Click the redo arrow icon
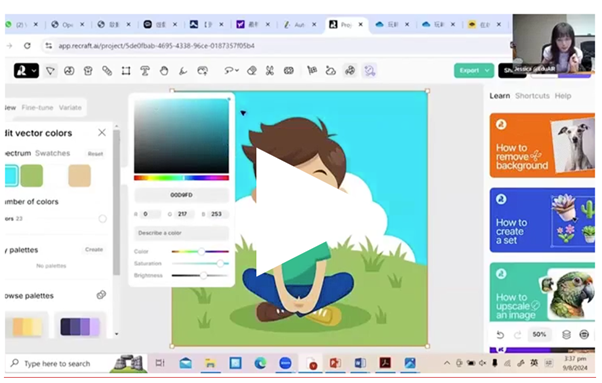 point(518,335)
